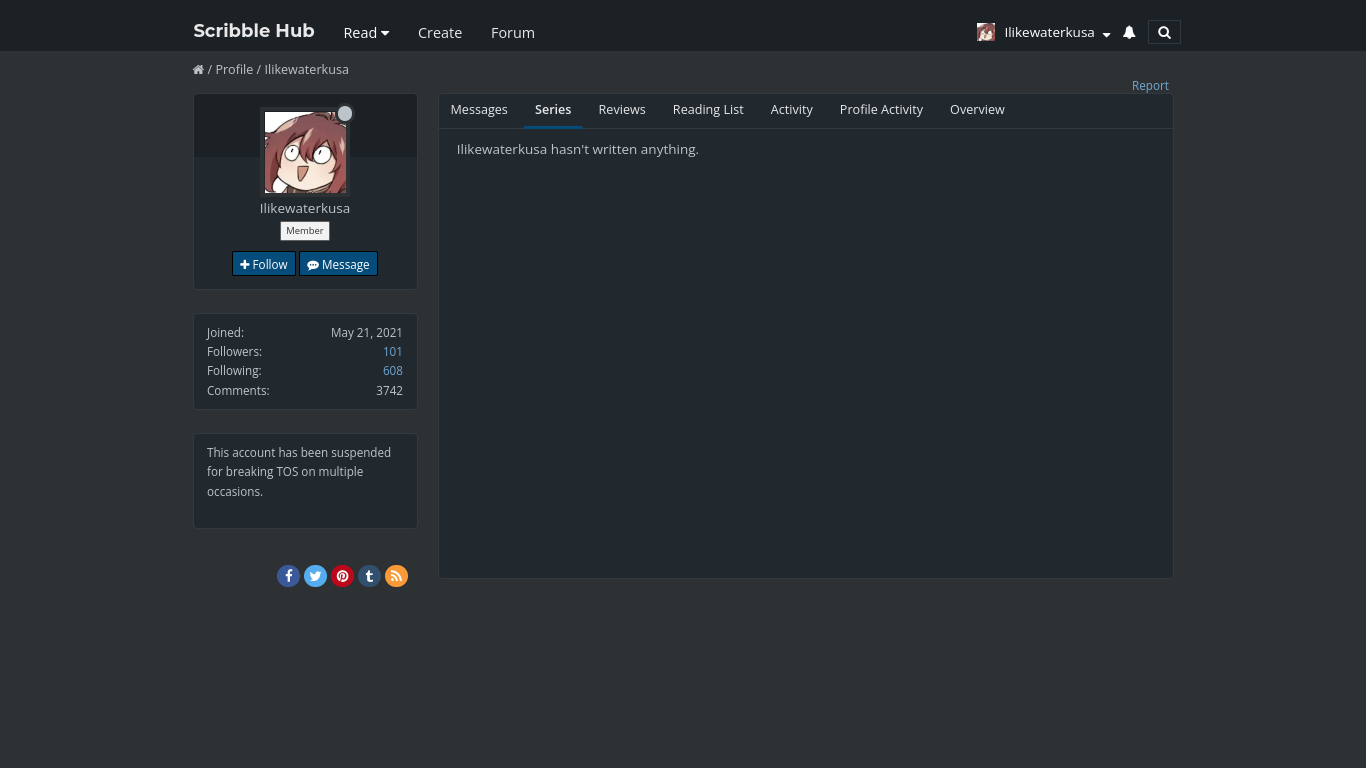Open the Ilikewaterkusa account dropdown

tap(1056, 32)
